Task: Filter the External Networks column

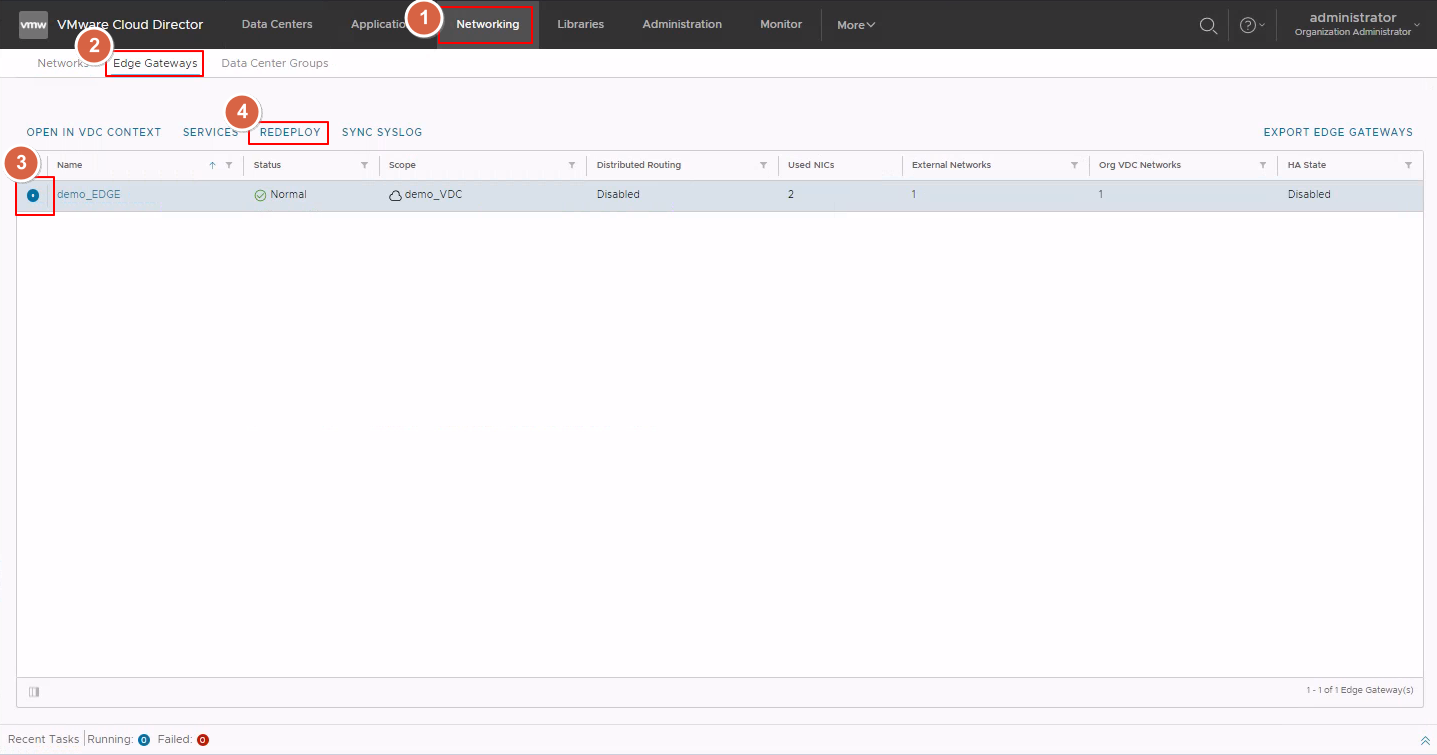Action: click(x=1074, y=165)
